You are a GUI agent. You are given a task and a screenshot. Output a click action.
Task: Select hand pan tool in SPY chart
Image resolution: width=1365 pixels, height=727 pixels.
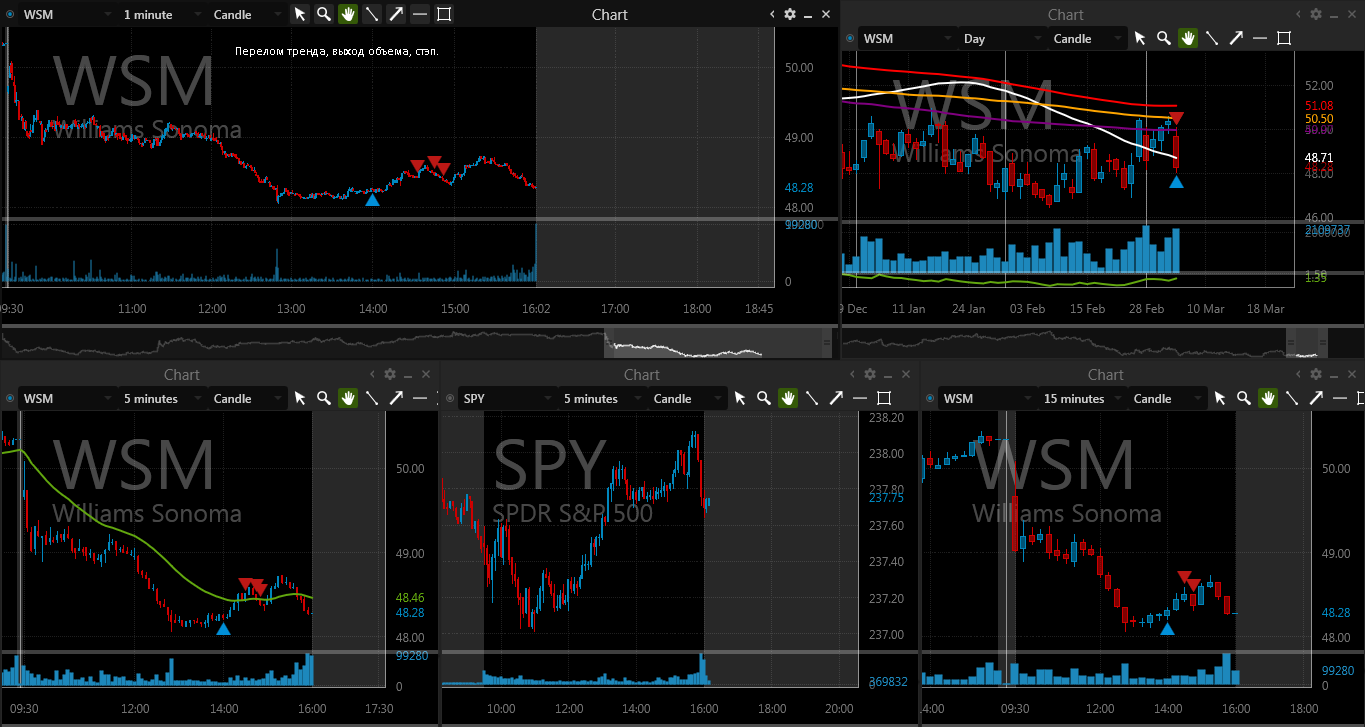pyautogui.click(x=788, y=398)
